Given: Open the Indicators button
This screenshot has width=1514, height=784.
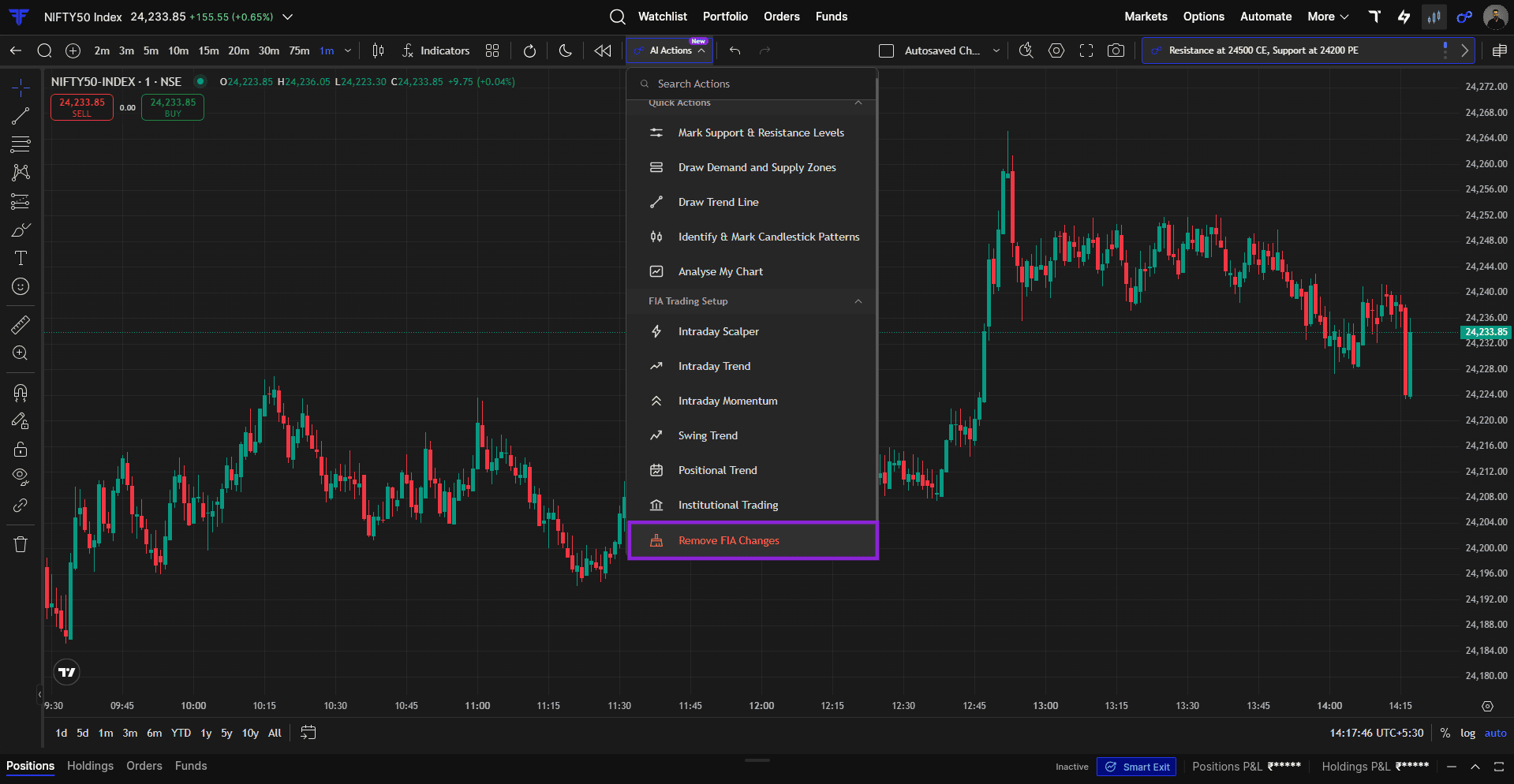Looking at the screenshot, I should 436,50.
